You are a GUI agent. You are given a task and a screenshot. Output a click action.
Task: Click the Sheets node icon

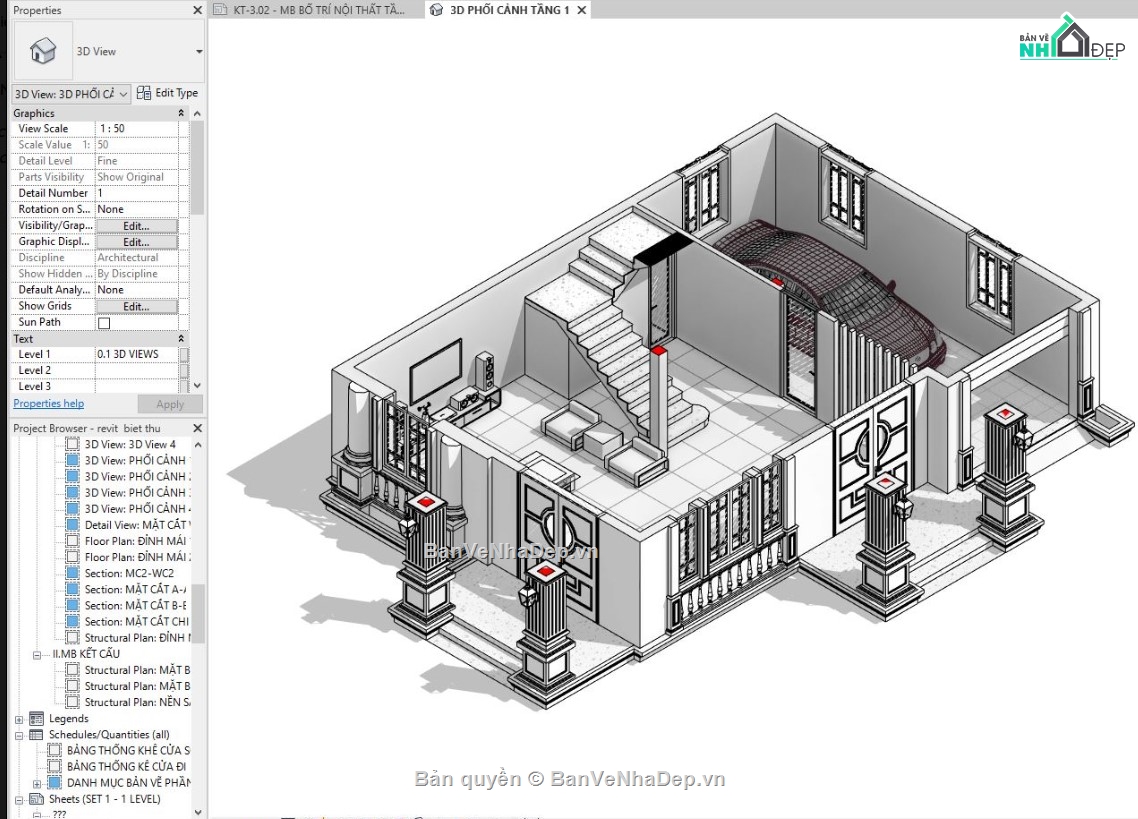36,799
